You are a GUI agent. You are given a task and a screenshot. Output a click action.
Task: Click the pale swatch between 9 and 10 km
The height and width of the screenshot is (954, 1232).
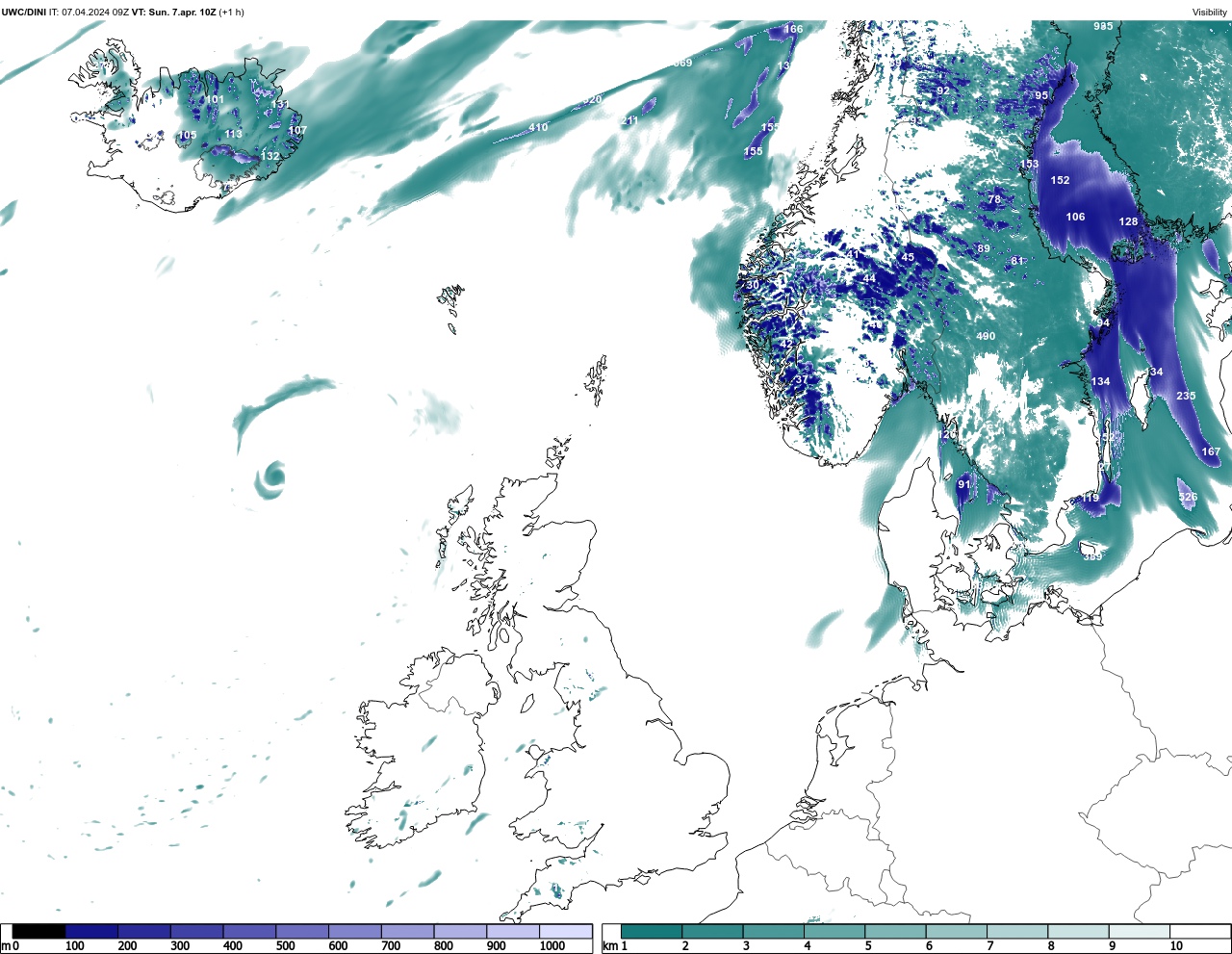1140,931
